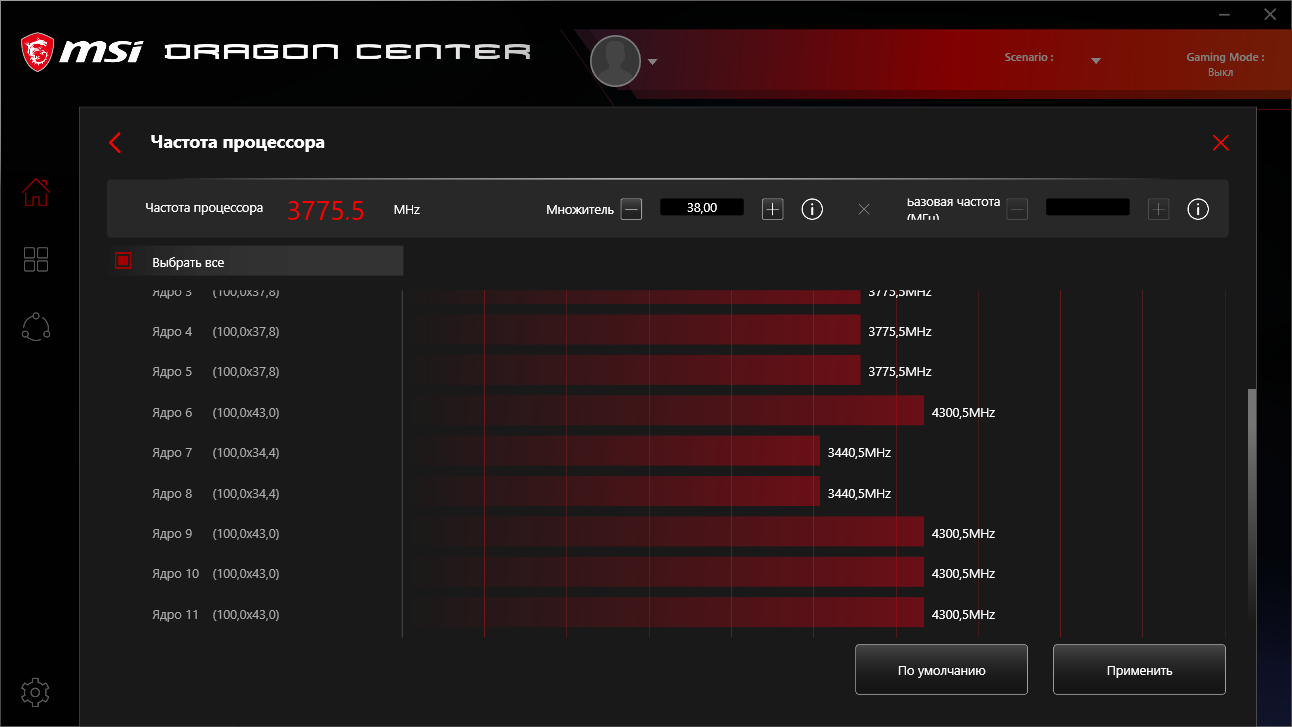Focus the Множитель field showing 38,00
Screen dimensions: 1292x727
pos(702,207)
